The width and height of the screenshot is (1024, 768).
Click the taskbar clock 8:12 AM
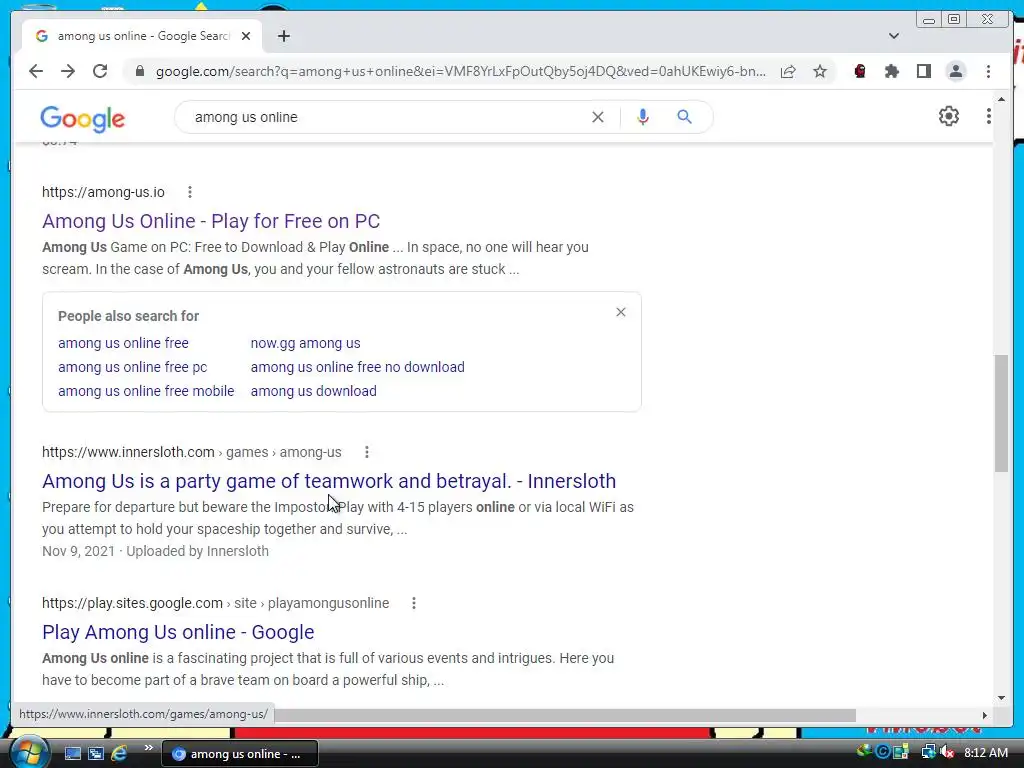[985, 753]
